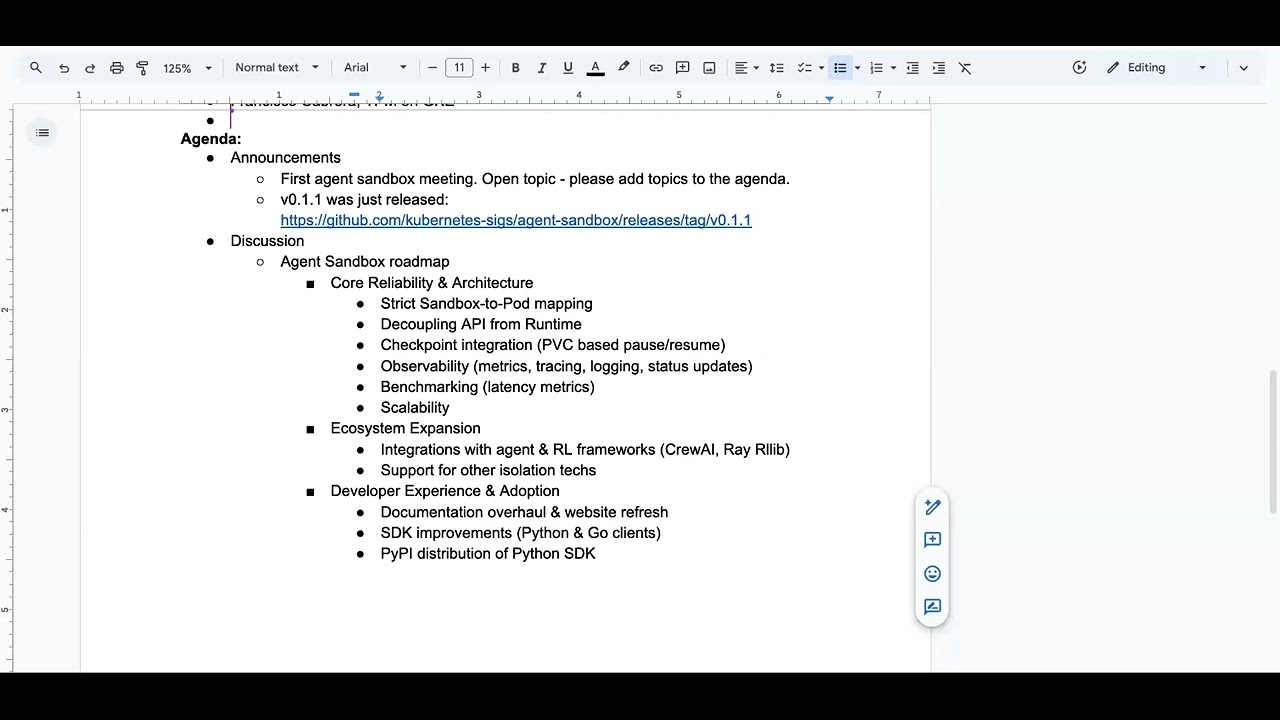Click the "Observability" bullet line

(566, 366)
